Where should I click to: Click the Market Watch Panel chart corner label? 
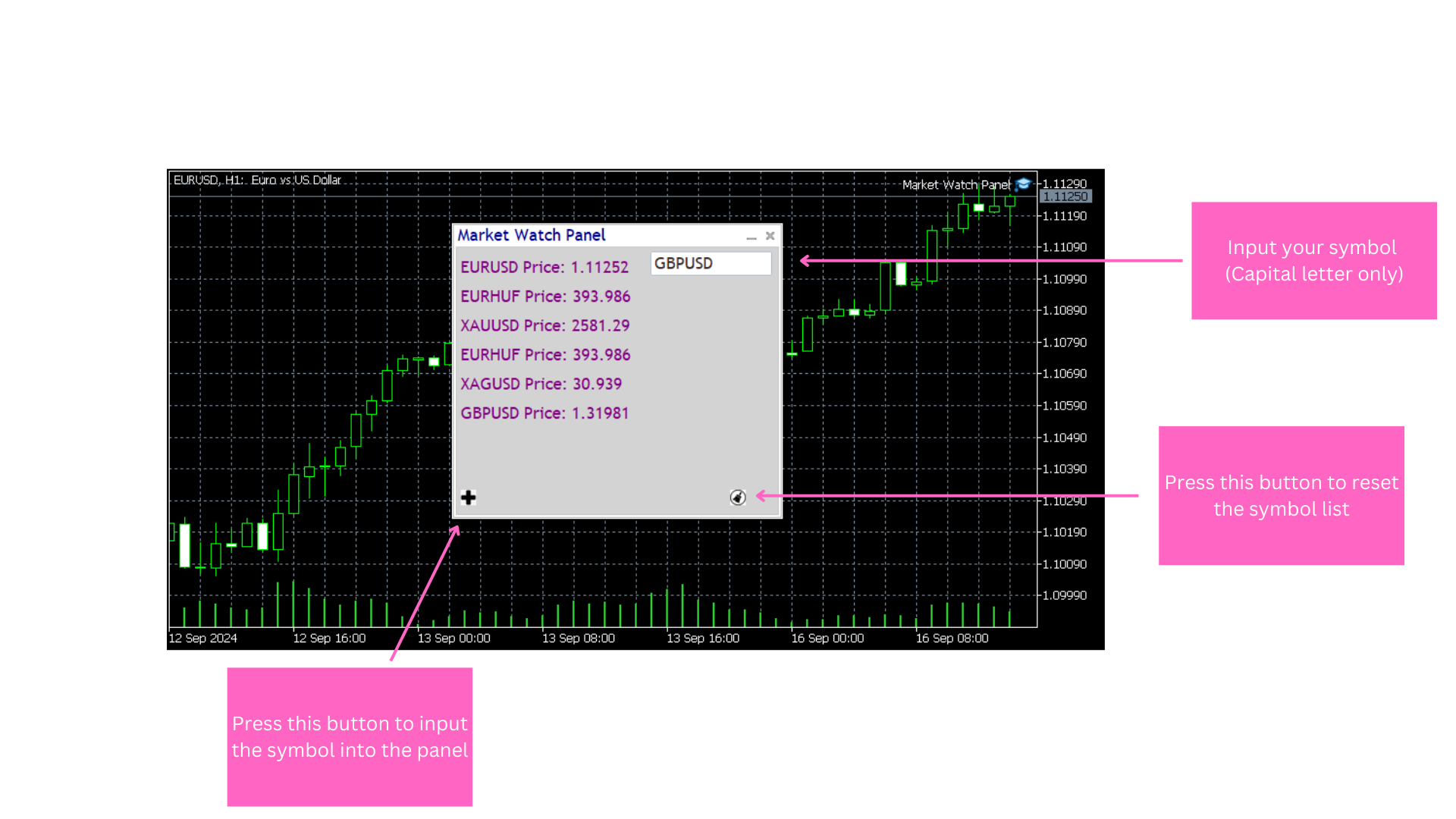point(957,184)
